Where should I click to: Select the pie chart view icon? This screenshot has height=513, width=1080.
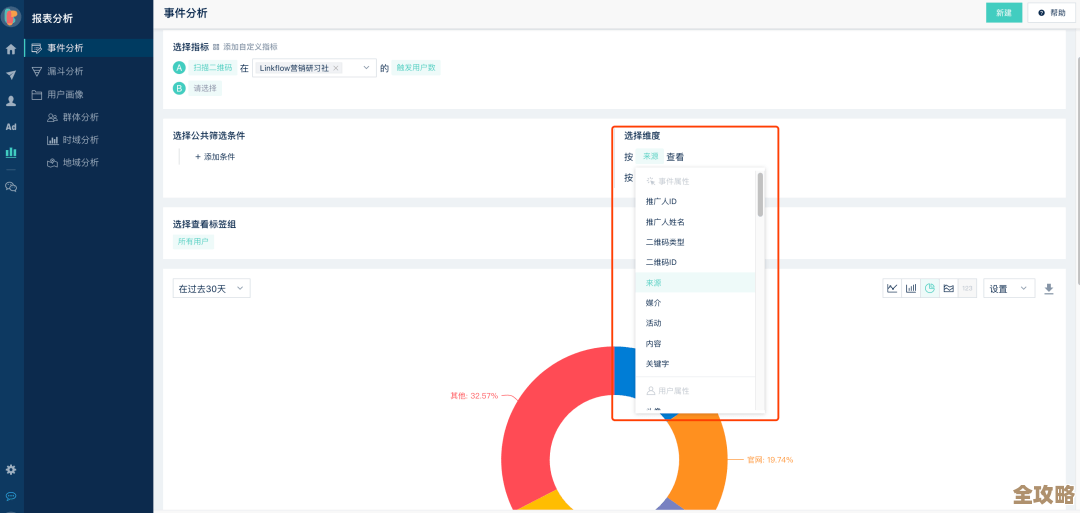pos(930,288)
